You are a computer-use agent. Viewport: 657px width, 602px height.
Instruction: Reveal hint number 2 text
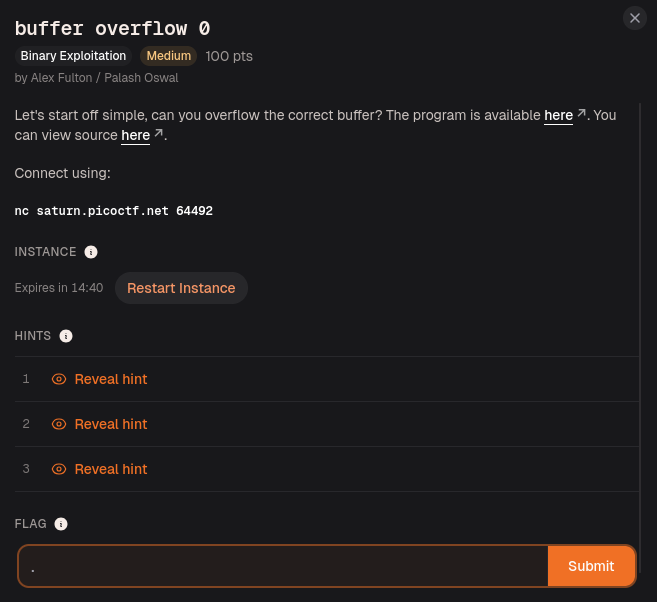click(x=111, y=424)
